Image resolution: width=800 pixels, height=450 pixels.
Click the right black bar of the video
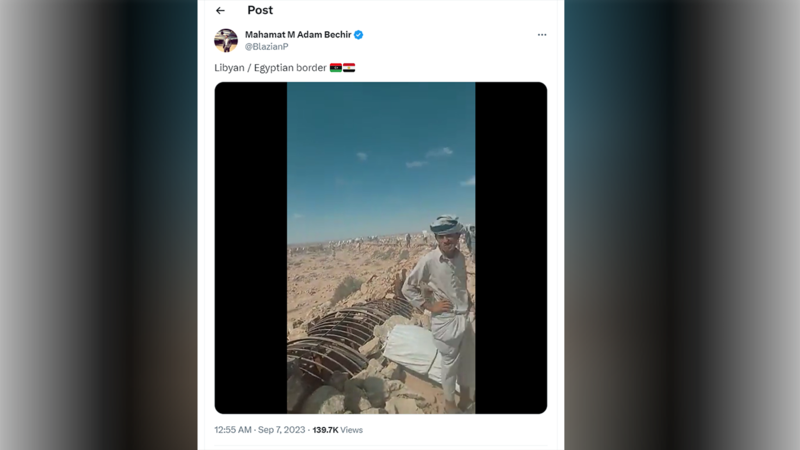click(510, 248)
